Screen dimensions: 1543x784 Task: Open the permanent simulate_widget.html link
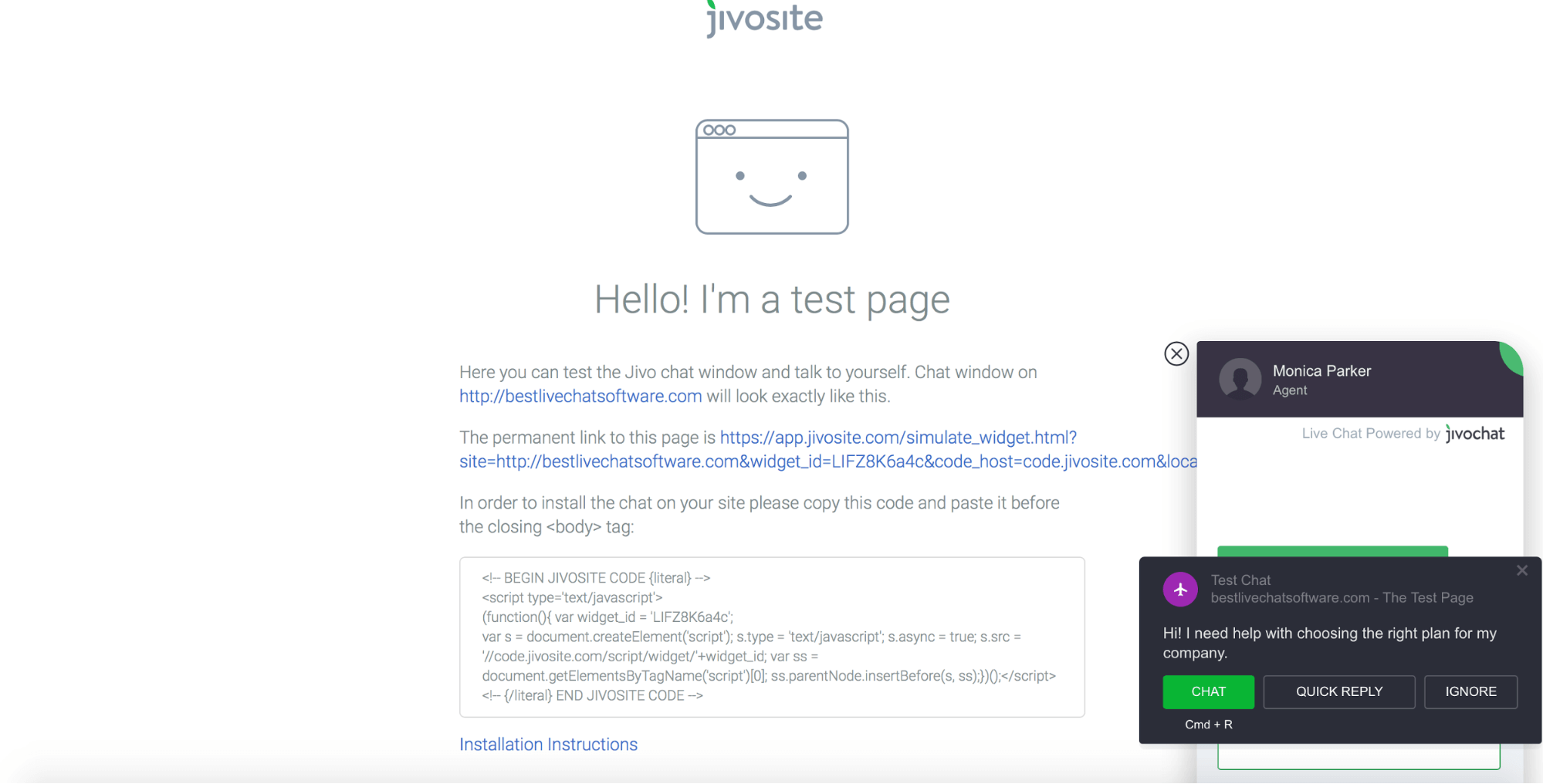click(x=828, y=449)
